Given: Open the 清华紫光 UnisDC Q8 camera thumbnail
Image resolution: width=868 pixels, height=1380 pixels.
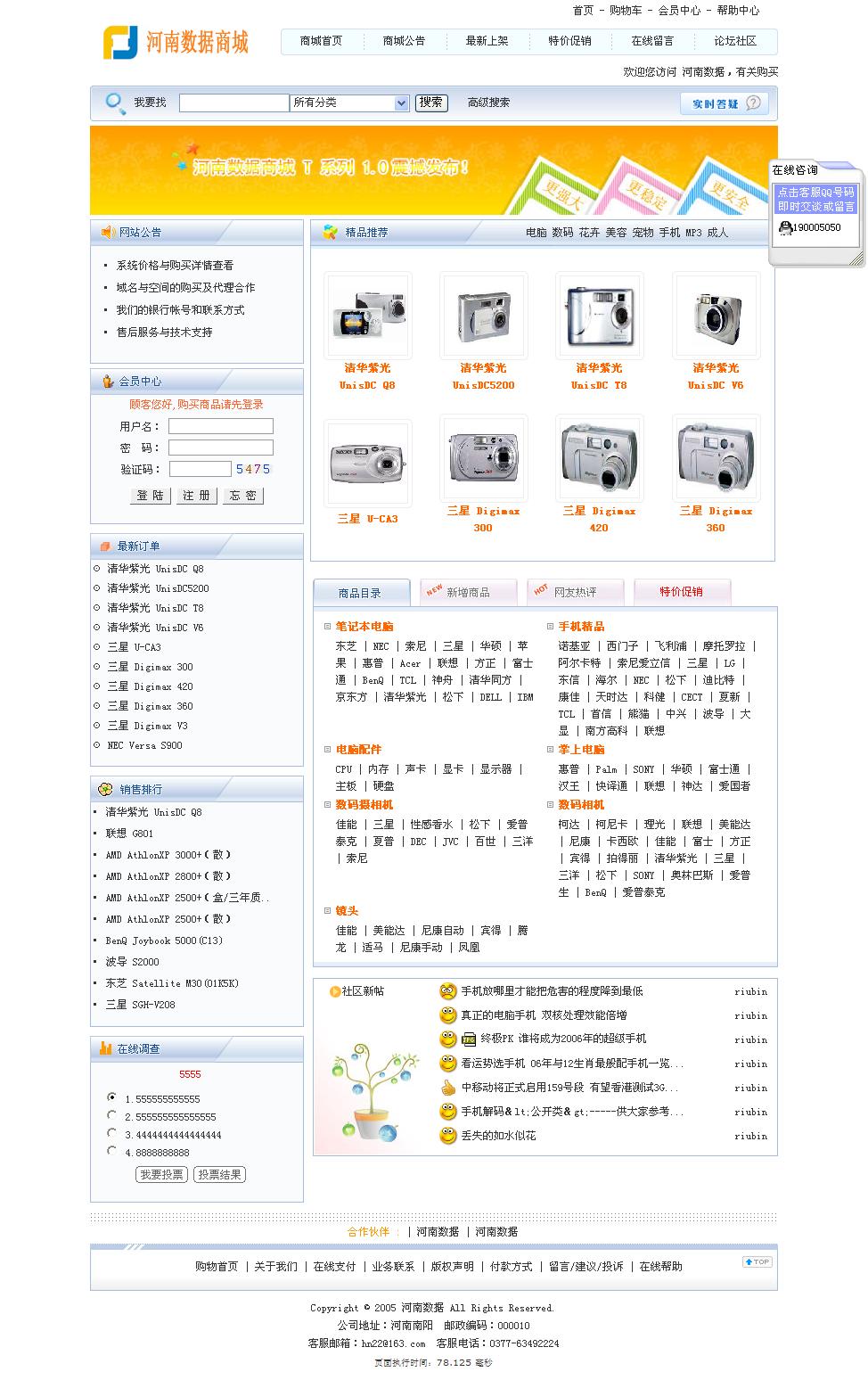Looking at the screenshot, I should 368,316.
